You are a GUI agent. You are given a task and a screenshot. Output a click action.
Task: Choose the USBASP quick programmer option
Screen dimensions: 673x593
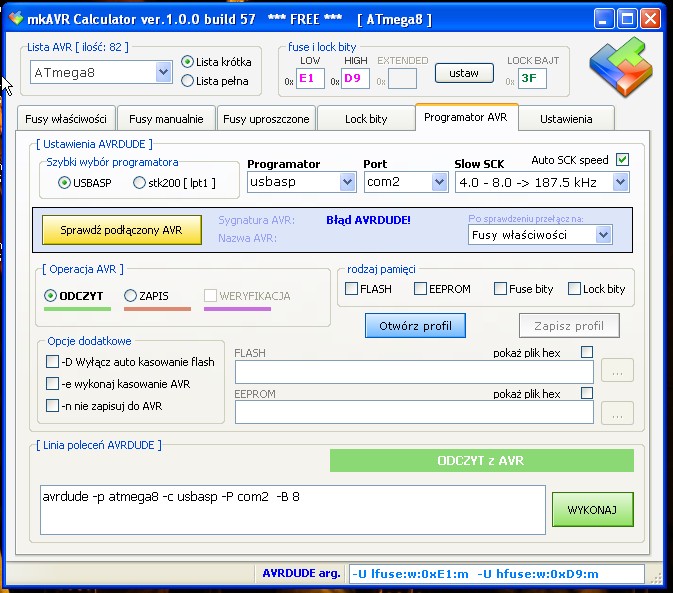point(64,183)
